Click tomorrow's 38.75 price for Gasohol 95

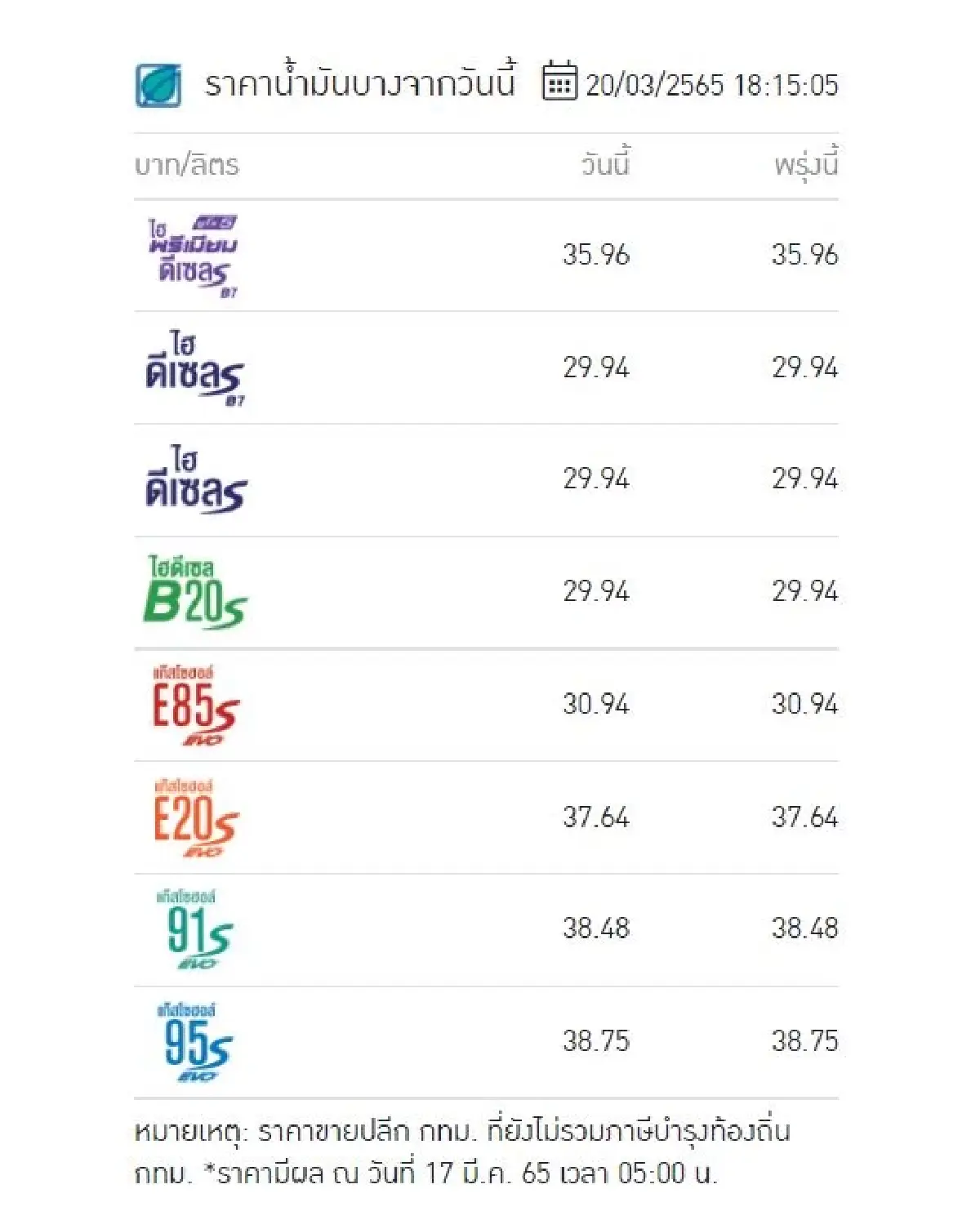(804, 1041)
